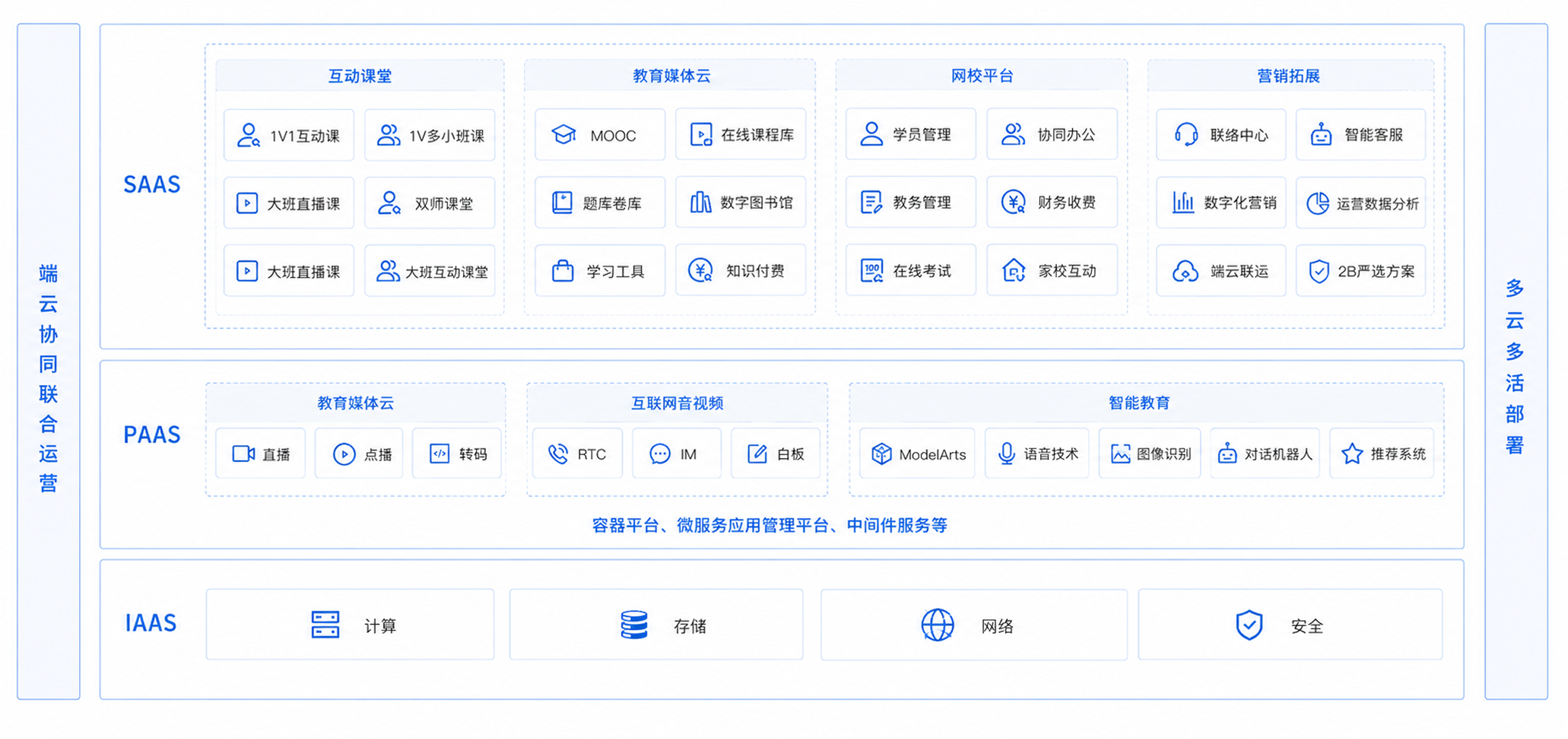Image resolution: width=1568 pixels, height=739 pixels.
Task: Click the 家校互动 house icon
Action: [1013, 270]
